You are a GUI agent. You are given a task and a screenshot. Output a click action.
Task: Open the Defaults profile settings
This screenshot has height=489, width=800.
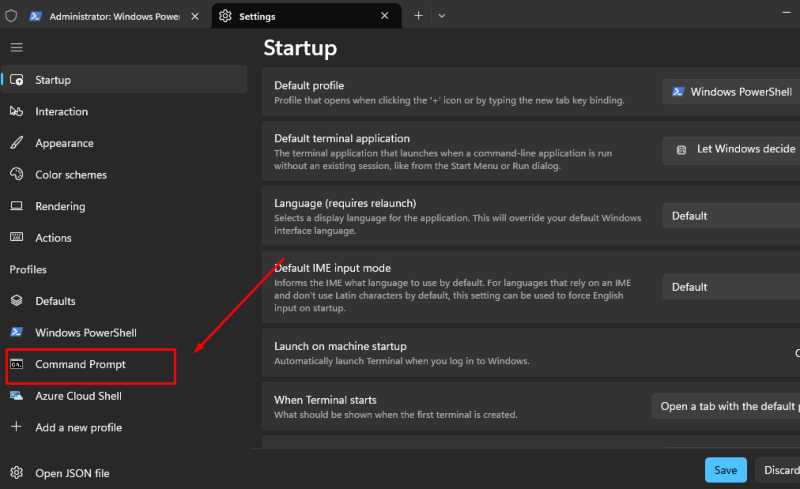click(124, 301)
